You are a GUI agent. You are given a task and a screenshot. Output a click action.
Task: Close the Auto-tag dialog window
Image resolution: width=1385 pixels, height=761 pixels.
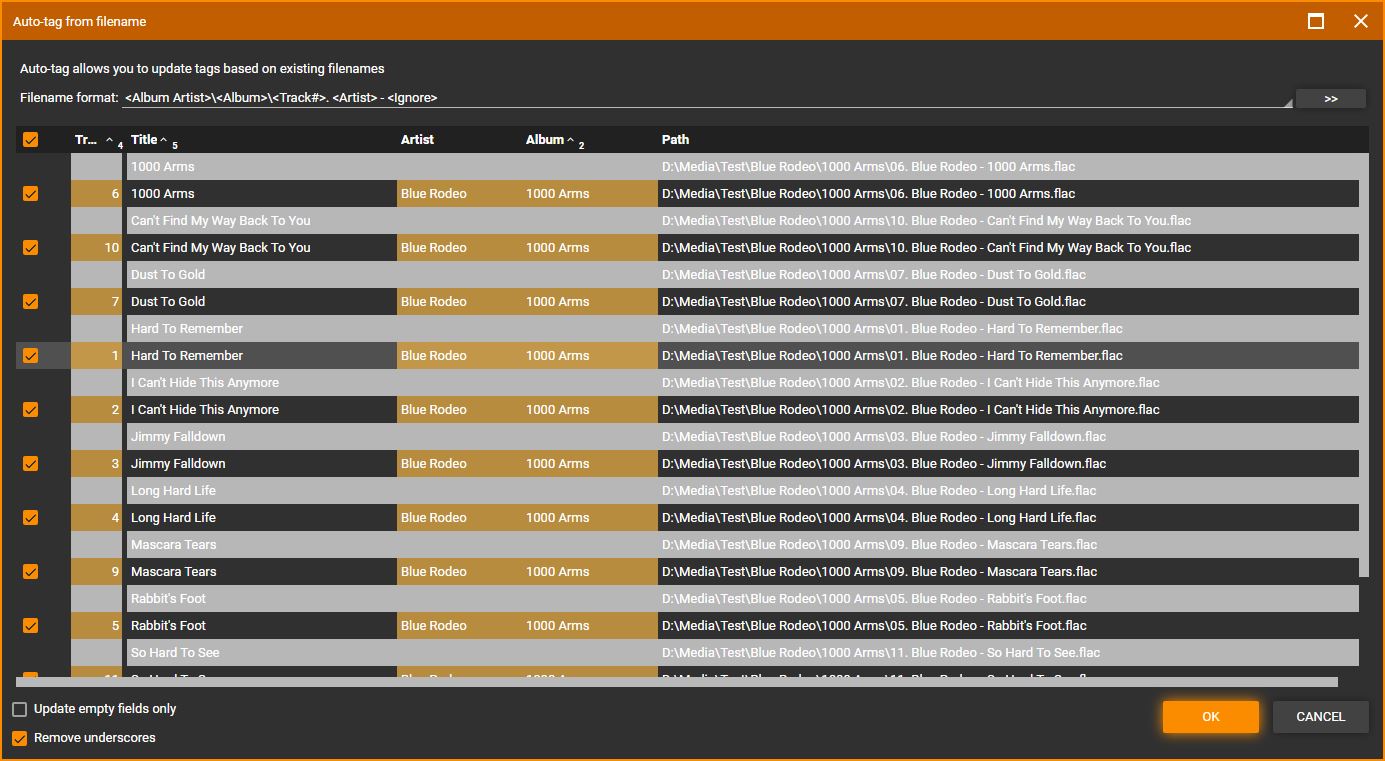pyautogui.click(x=1360, y=21)
